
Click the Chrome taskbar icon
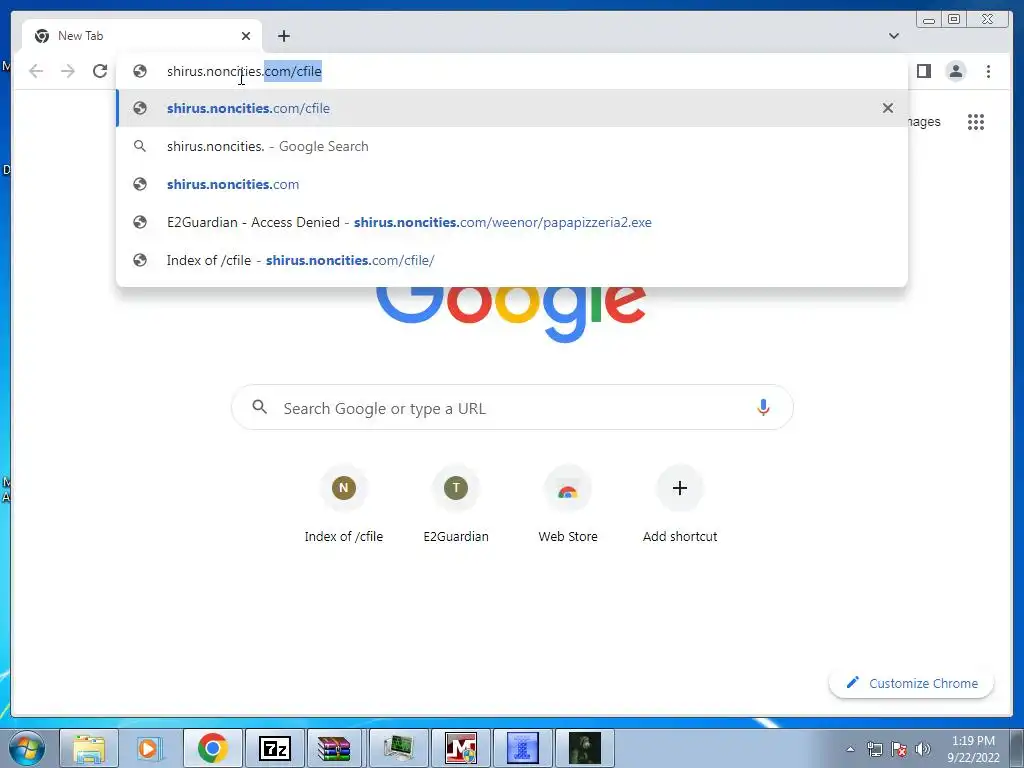pyautogui.click(x=212, y=748)
